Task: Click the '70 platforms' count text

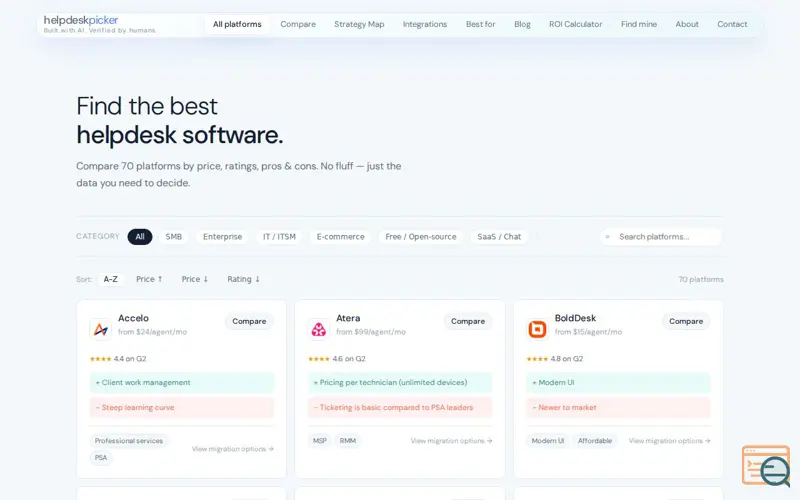Action: pos(701,280)
